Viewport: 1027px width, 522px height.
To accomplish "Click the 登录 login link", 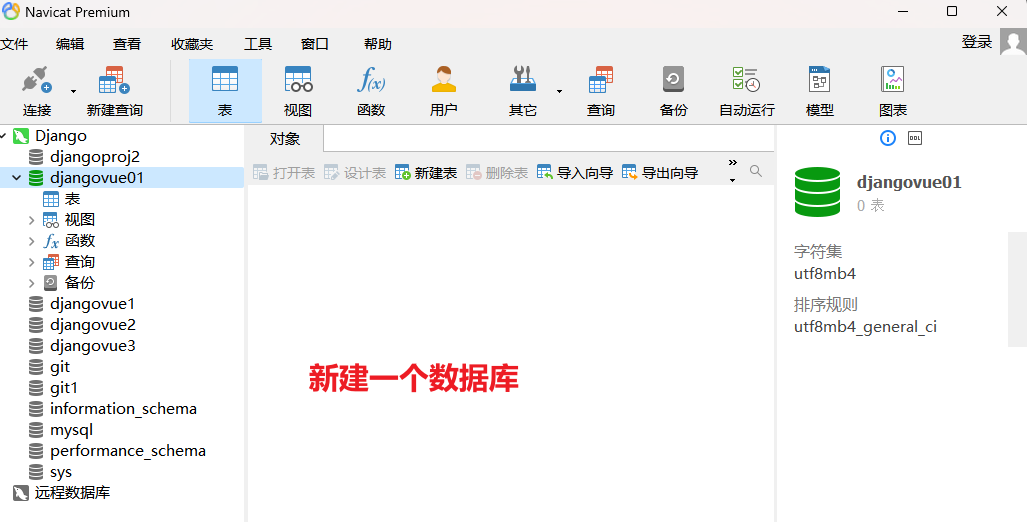I will click(x=977, y=42).
